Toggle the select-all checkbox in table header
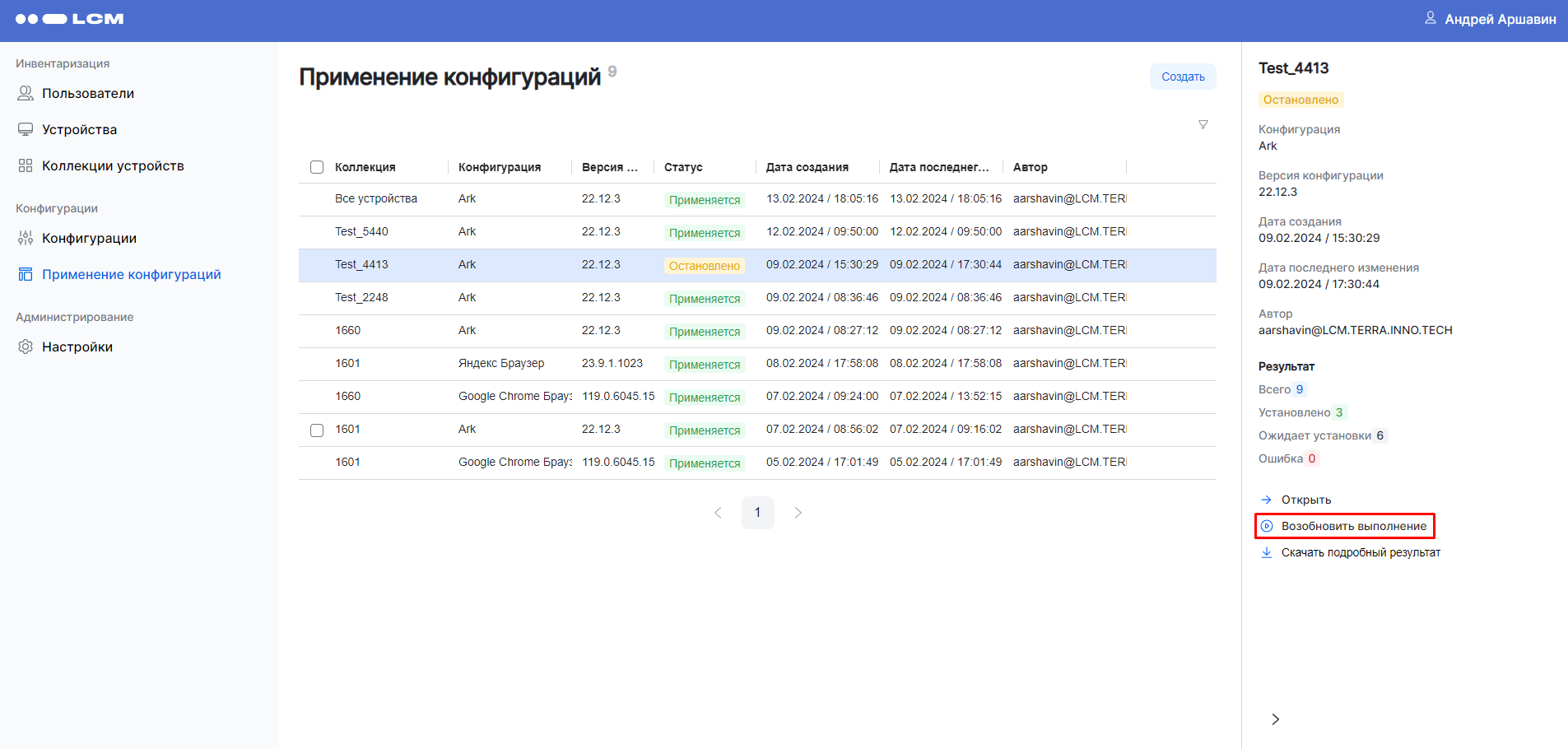Viewport: 1568px width, 749px height. (317, 167)
